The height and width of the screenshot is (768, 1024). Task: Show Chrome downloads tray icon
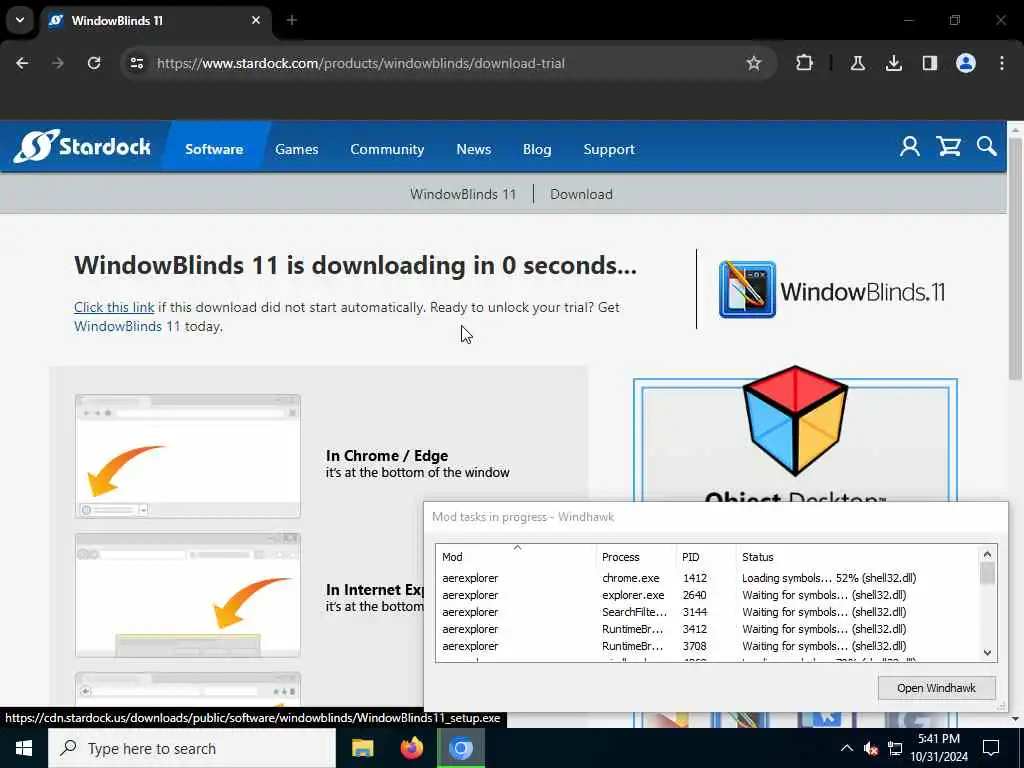[894, 63]
